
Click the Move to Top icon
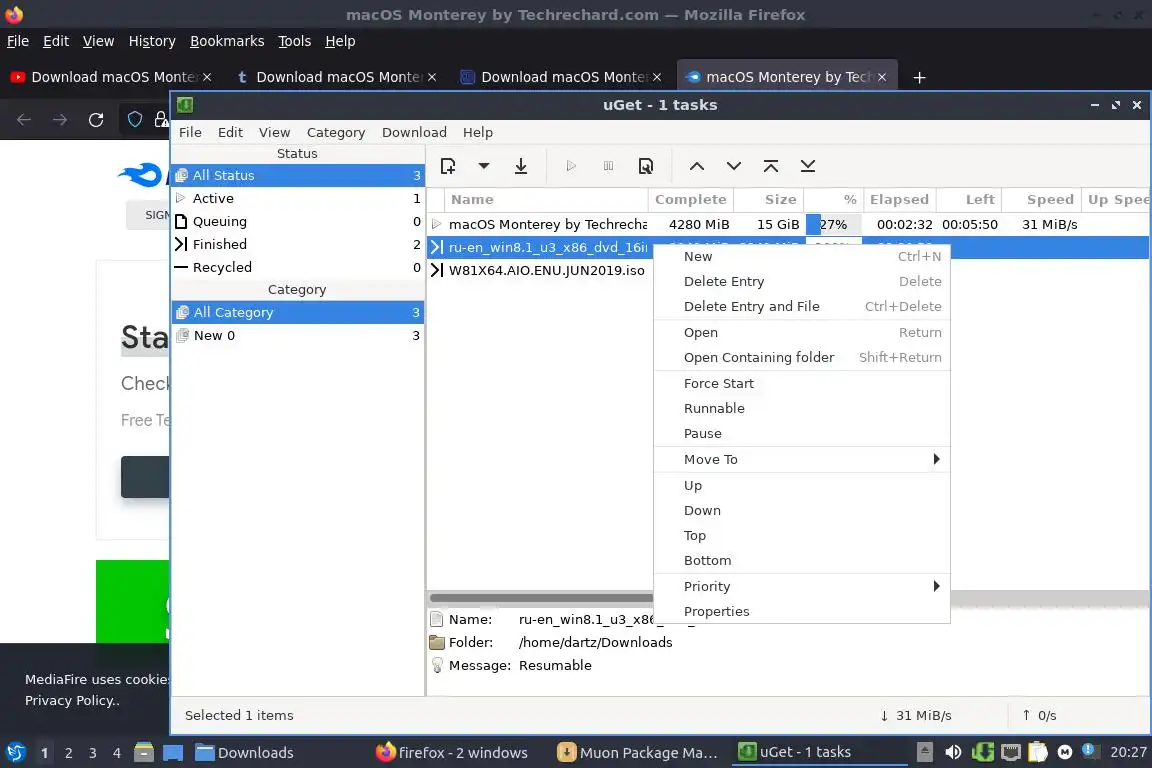pos(771,166)
